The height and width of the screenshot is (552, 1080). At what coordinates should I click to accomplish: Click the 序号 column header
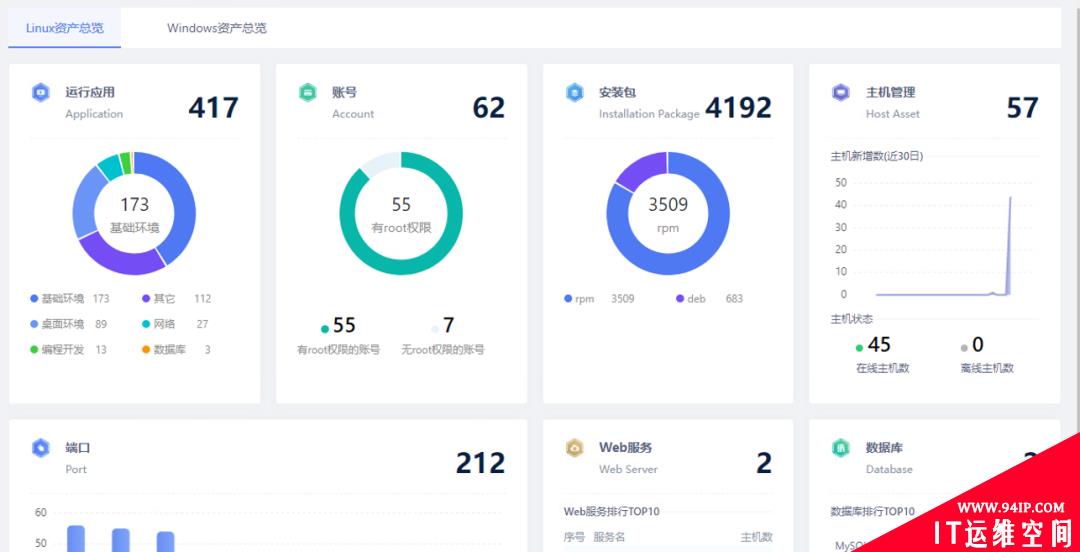(574, 537)
